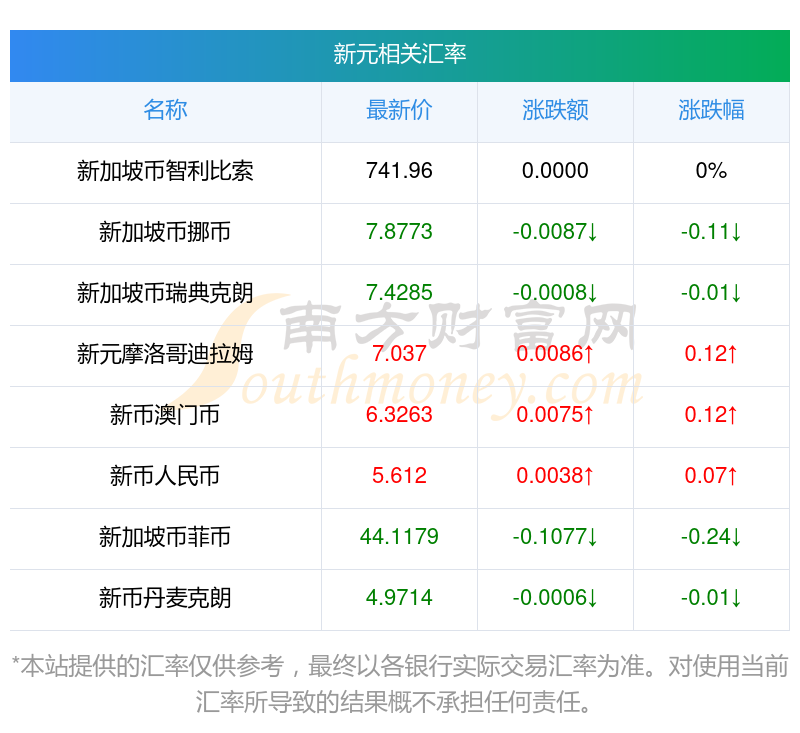The height and width of the screenshot is (733, 800).
Task: Click the price 6.3263
Action: click(x=399, y=415)
